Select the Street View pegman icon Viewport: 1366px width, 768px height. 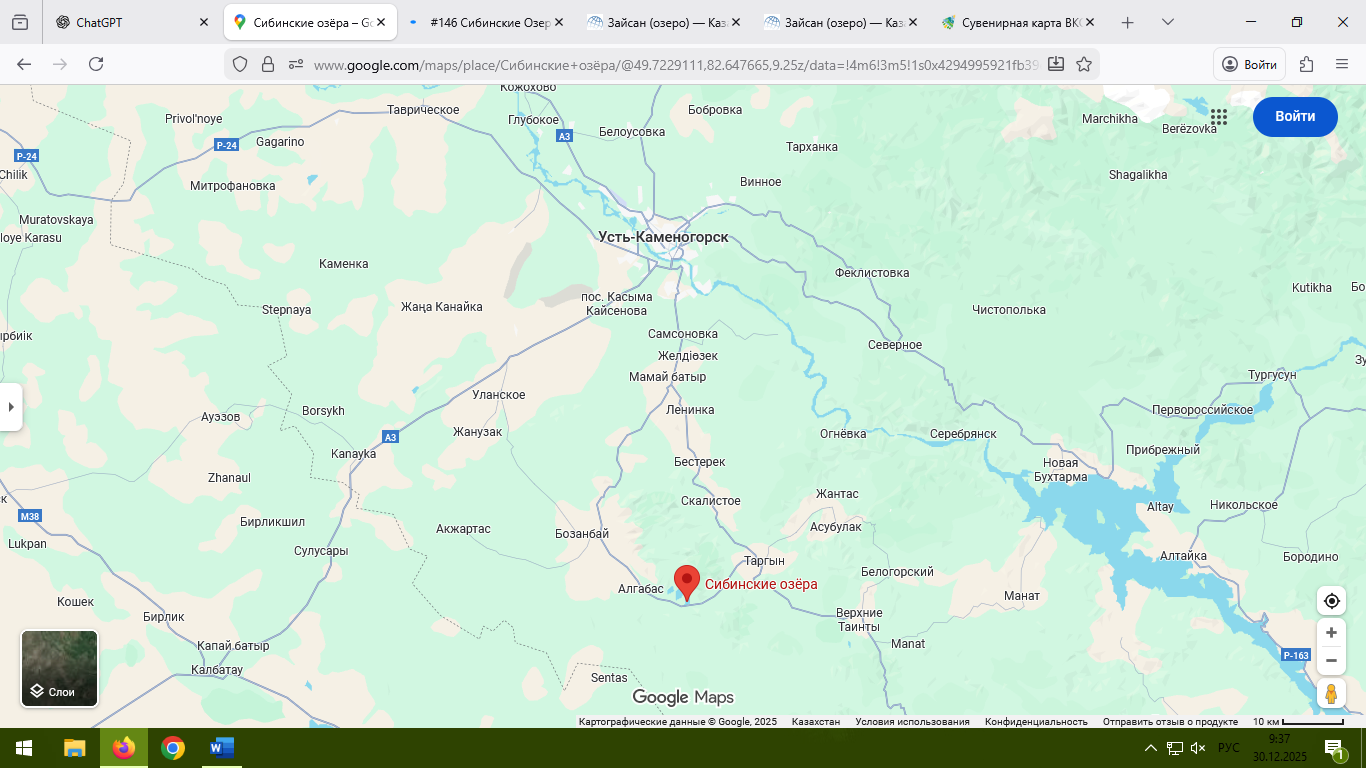tap(1331, 693)
